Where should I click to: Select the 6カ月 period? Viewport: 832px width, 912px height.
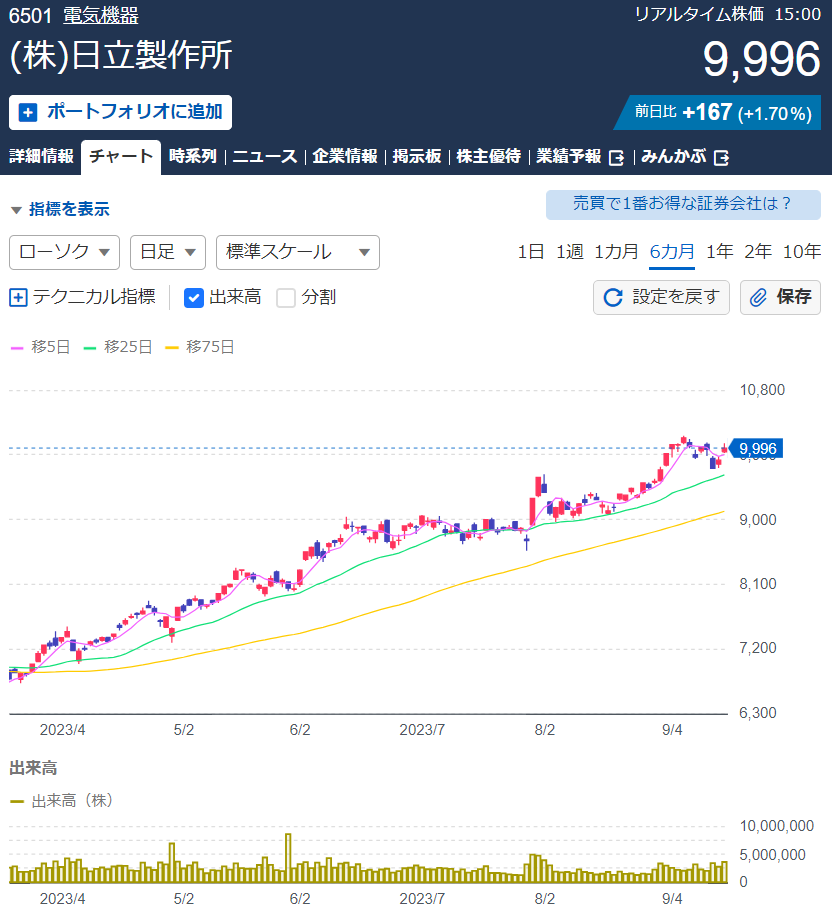click(x=672, y=252)
